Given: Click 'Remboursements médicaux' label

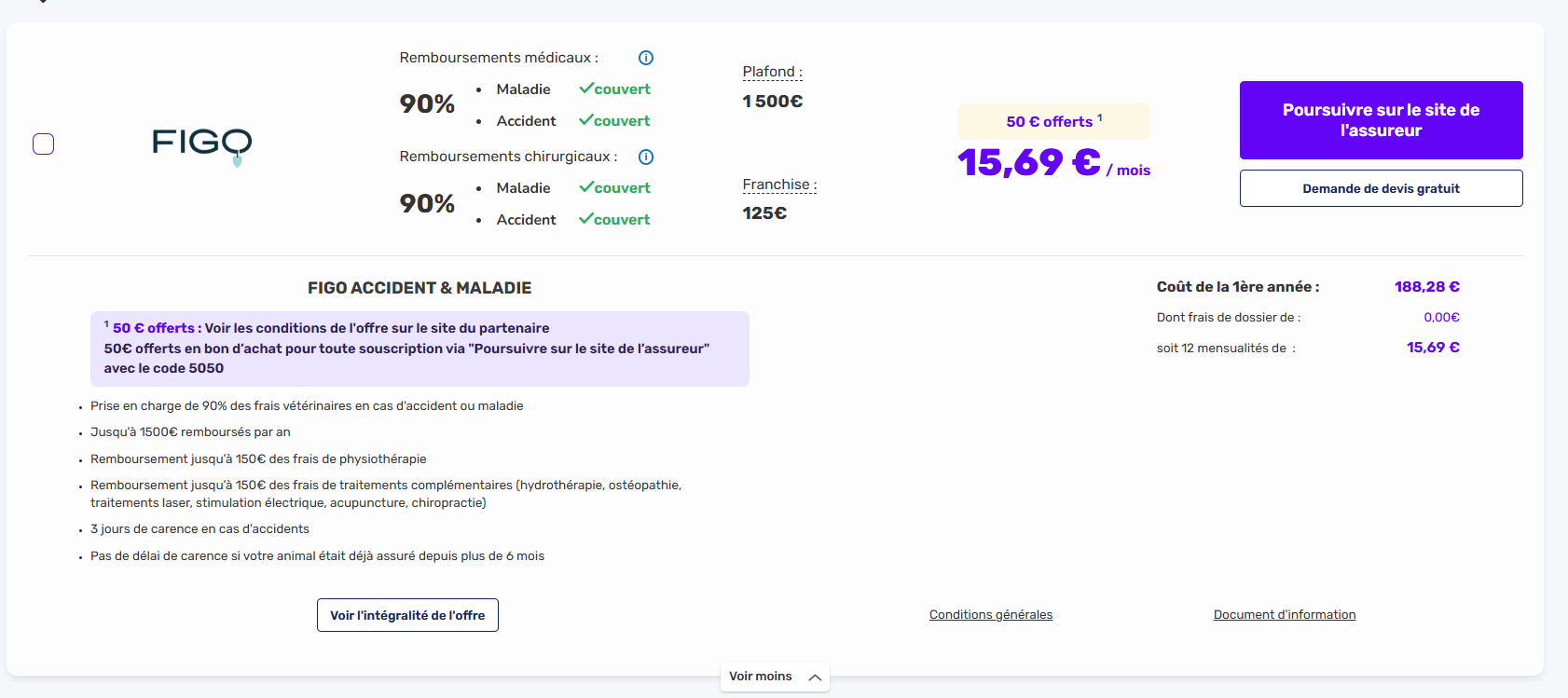Looking at the screenshot, I should 499,58.
